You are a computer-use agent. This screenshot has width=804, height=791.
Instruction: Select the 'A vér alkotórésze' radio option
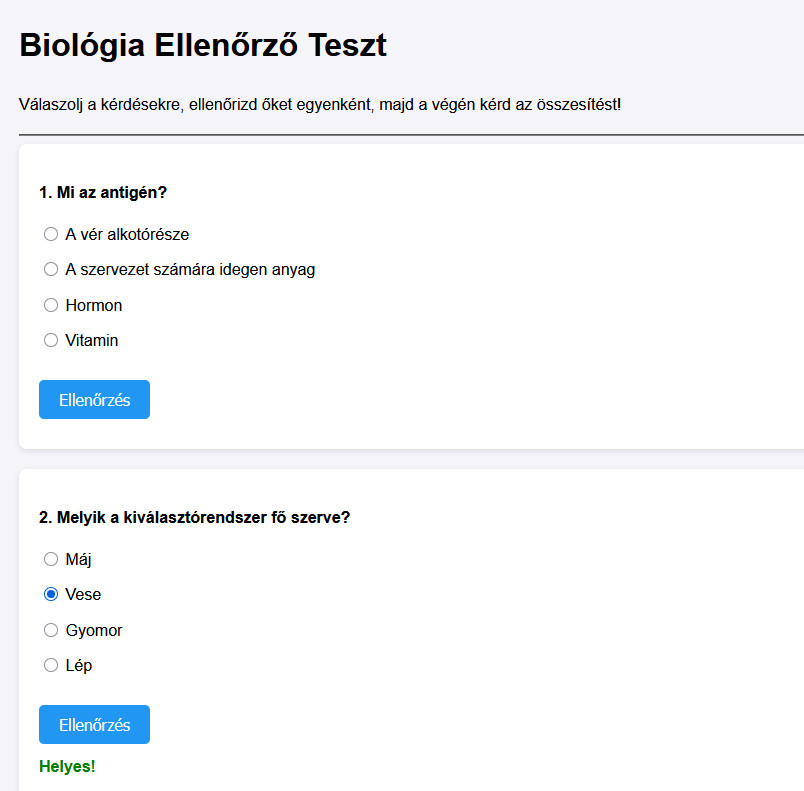click(x=51, y=234)
